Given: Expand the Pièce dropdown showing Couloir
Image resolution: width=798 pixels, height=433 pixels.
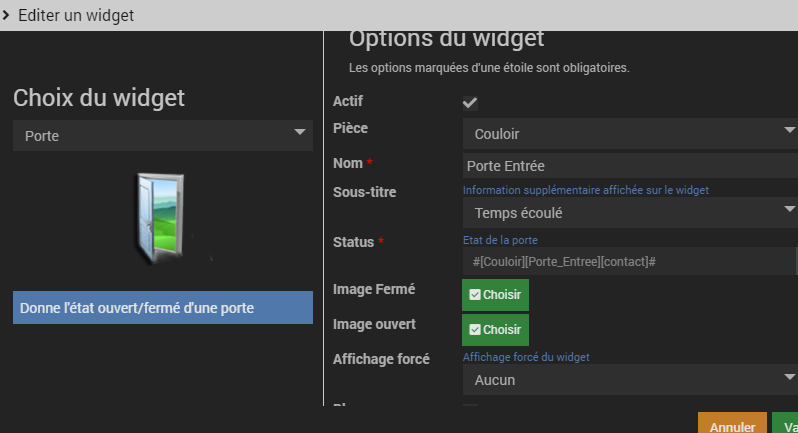Looking at the screenshot, I should click(629, 133).
